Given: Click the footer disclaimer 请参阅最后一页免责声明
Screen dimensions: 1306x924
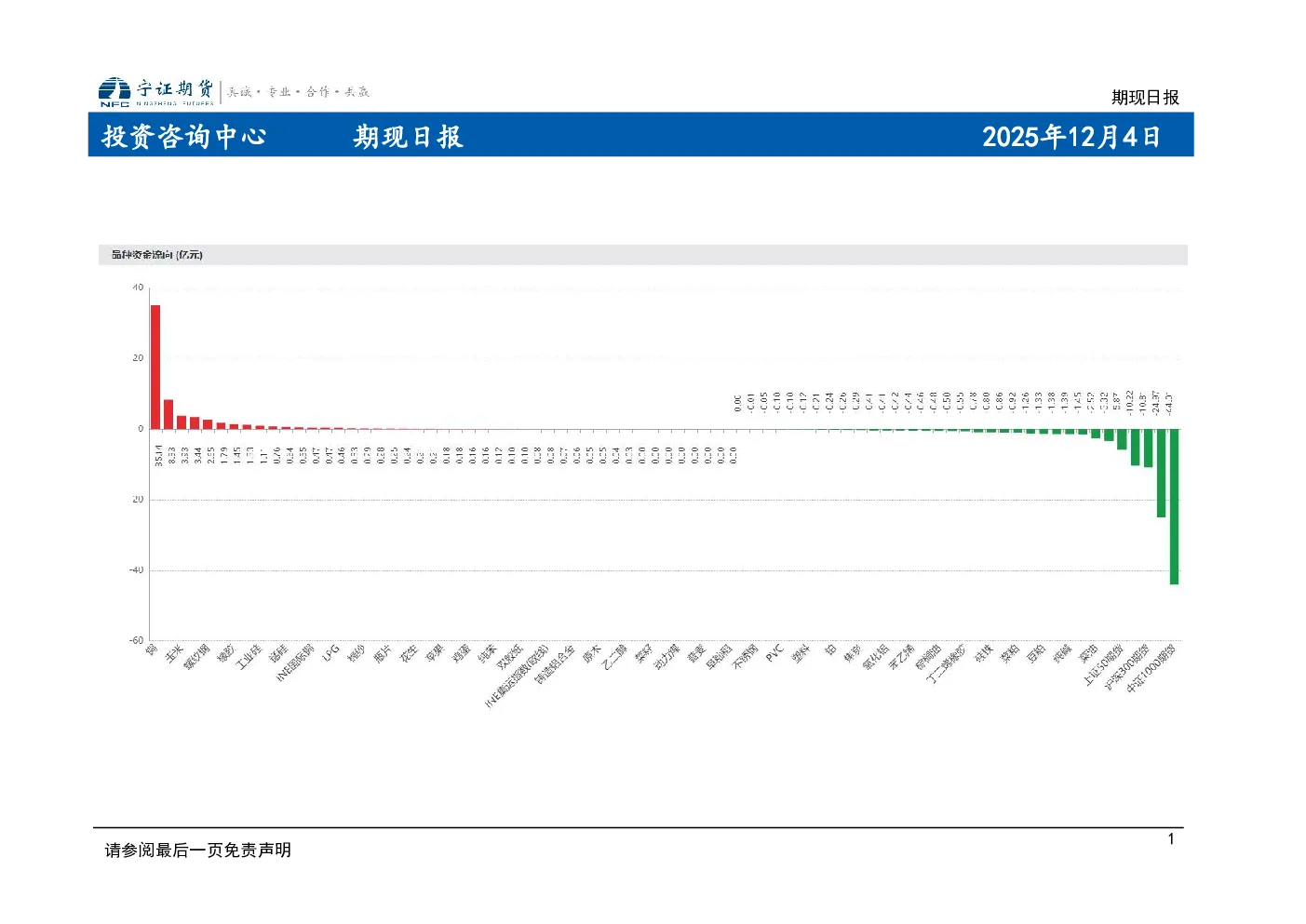Looking at the screenshot, I should tap(197, 850).
